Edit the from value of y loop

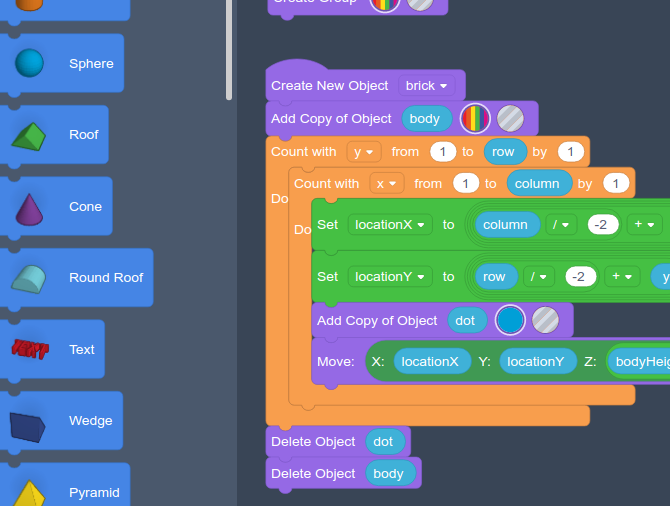[443, 152]
